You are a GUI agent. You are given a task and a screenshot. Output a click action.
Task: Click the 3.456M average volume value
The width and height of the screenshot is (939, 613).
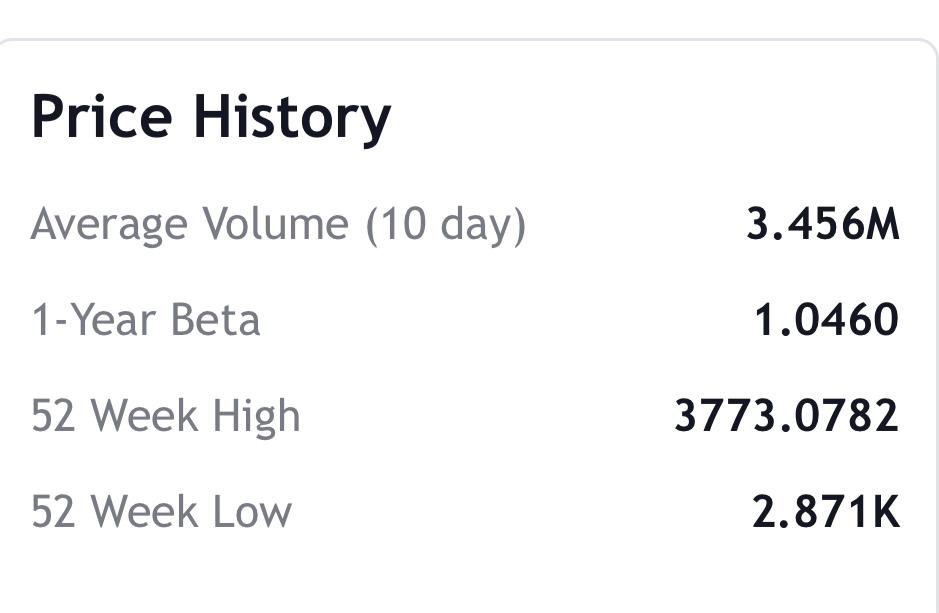point(822,225)
